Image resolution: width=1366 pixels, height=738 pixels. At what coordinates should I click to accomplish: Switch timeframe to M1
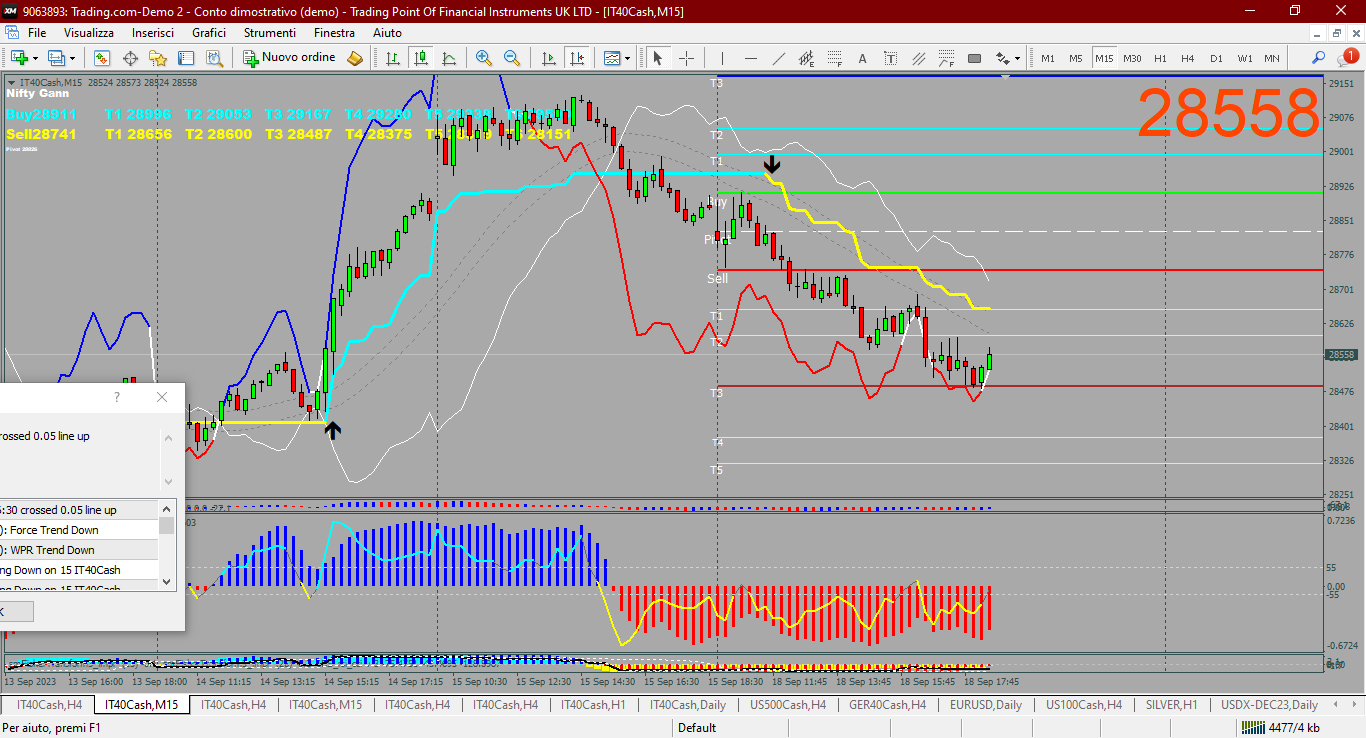(x=1048, y=58)
